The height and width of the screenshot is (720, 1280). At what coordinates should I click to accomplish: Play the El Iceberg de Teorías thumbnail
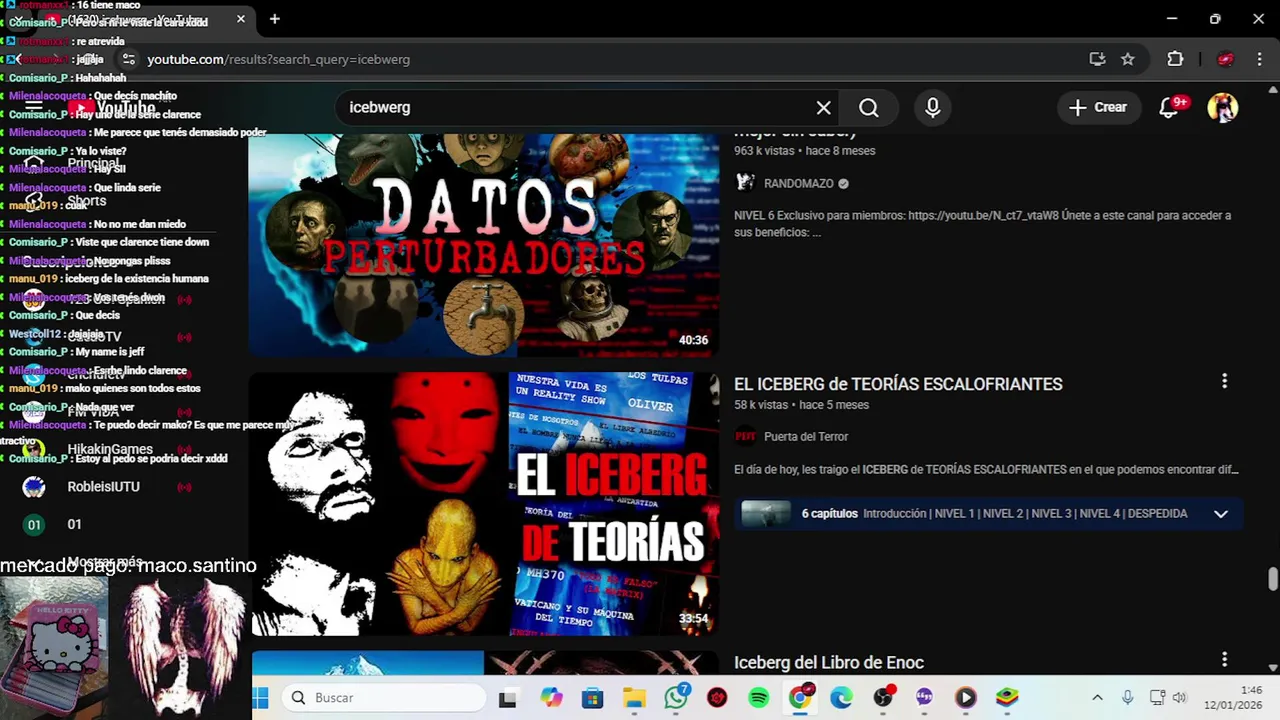pos(484,504)
